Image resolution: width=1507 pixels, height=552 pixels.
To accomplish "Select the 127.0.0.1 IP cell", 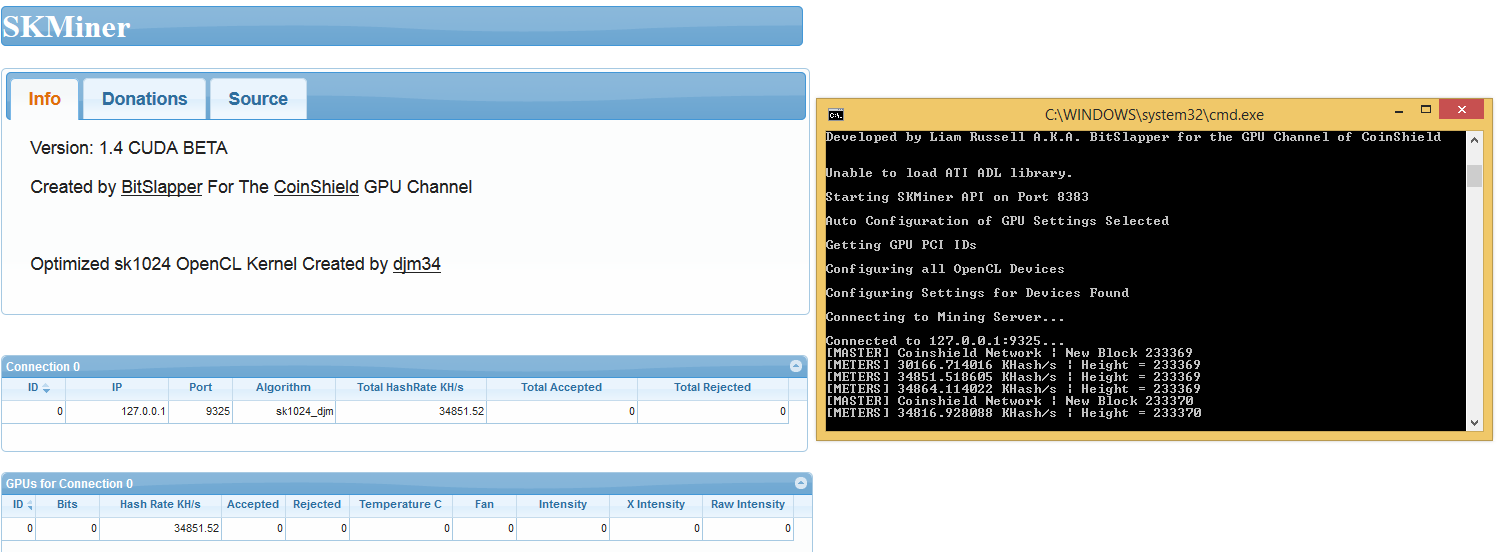I will point(117,411).
